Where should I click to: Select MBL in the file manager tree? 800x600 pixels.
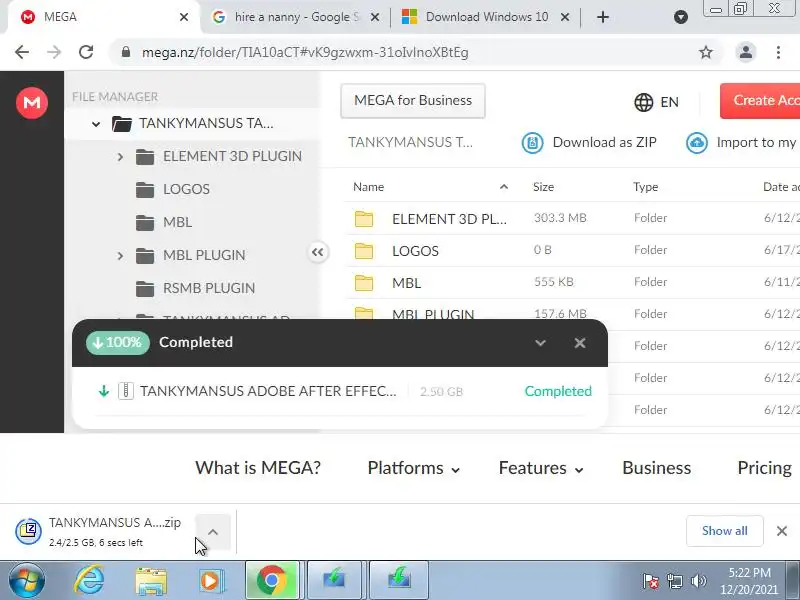[x=178, y=222]
